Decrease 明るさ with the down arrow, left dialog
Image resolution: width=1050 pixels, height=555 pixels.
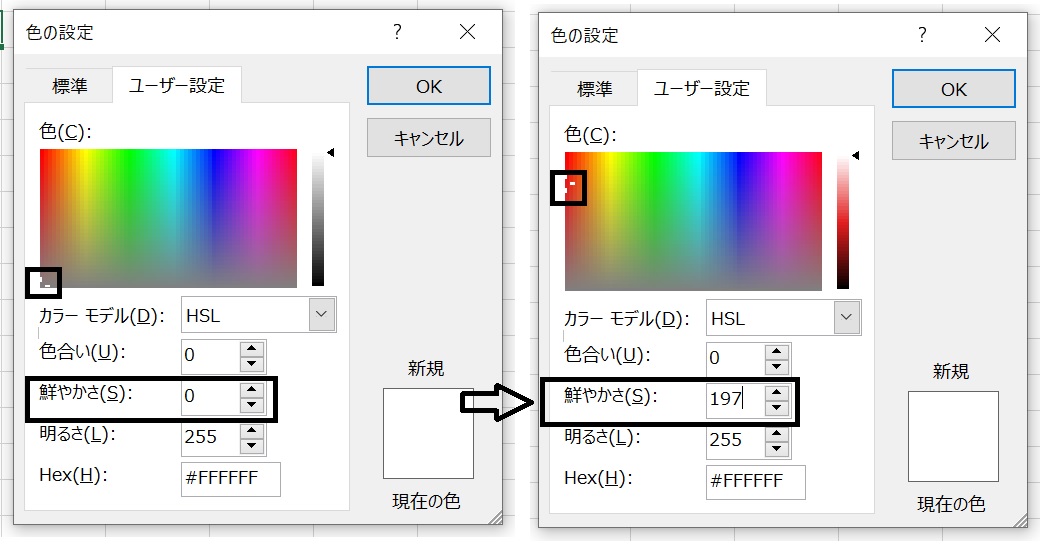click(252, 446)
